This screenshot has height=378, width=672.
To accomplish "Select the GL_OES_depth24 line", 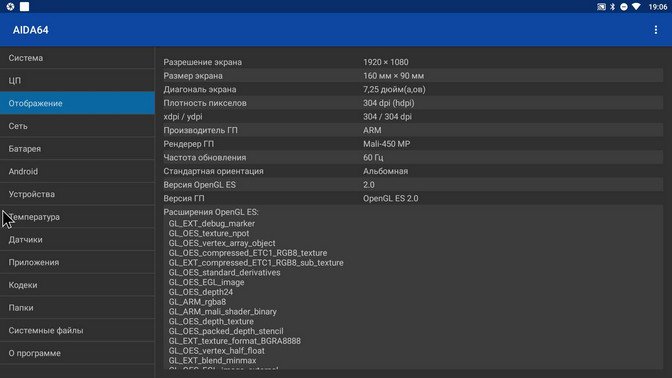I will pos(201,292).
